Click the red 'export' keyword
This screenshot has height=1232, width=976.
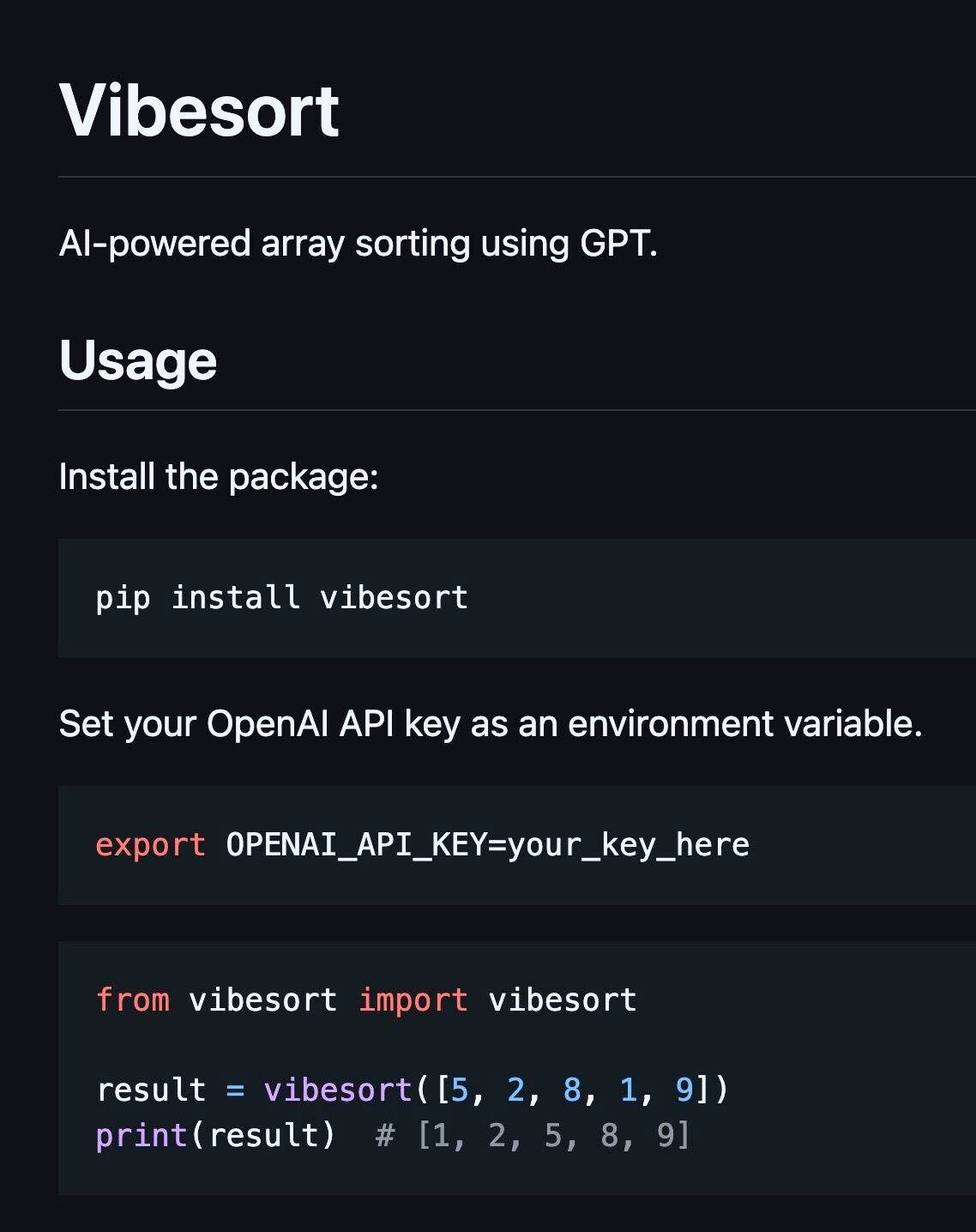[x=150, y=845]
